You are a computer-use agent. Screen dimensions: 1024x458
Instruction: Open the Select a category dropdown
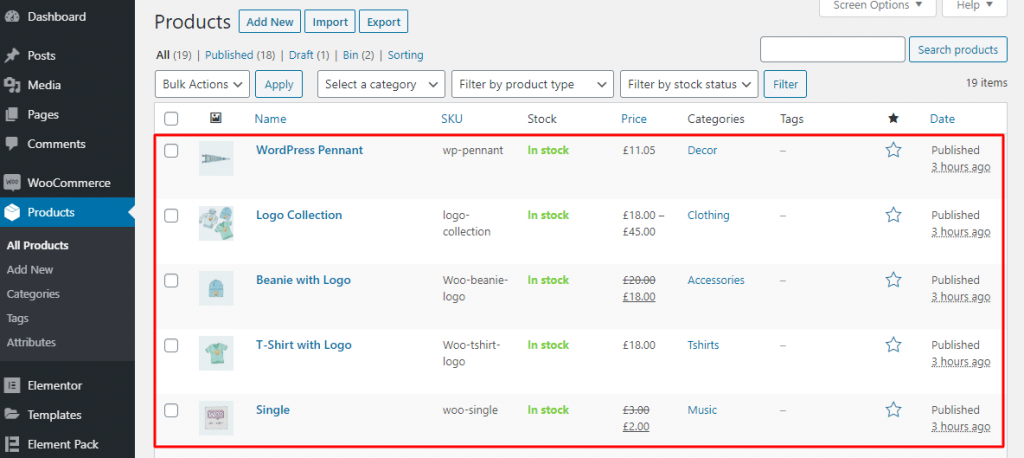pos(381,85)
